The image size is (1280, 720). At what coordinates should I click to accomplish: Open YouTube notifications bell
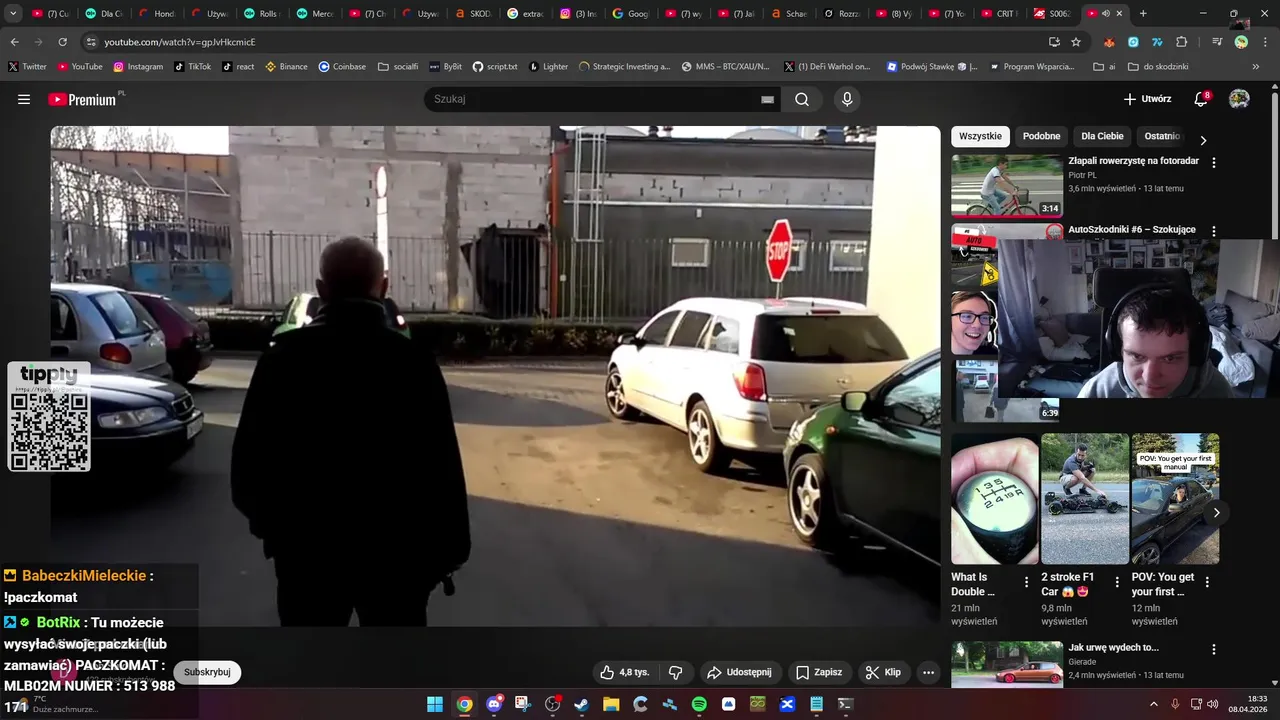(x=1201, y=99)
